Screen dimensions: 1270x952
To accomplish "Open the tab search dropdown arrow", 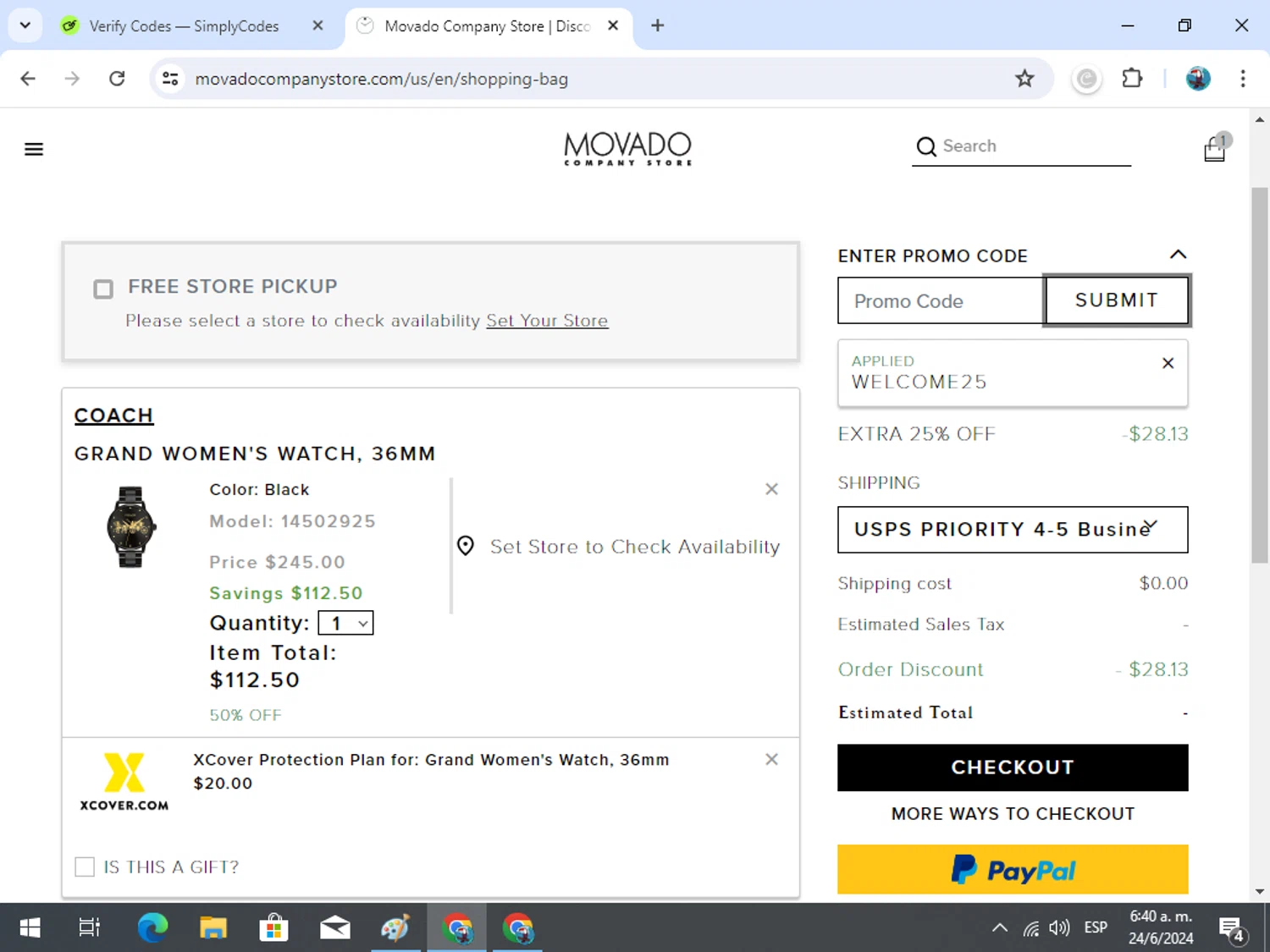I will (x=25, y=25).
